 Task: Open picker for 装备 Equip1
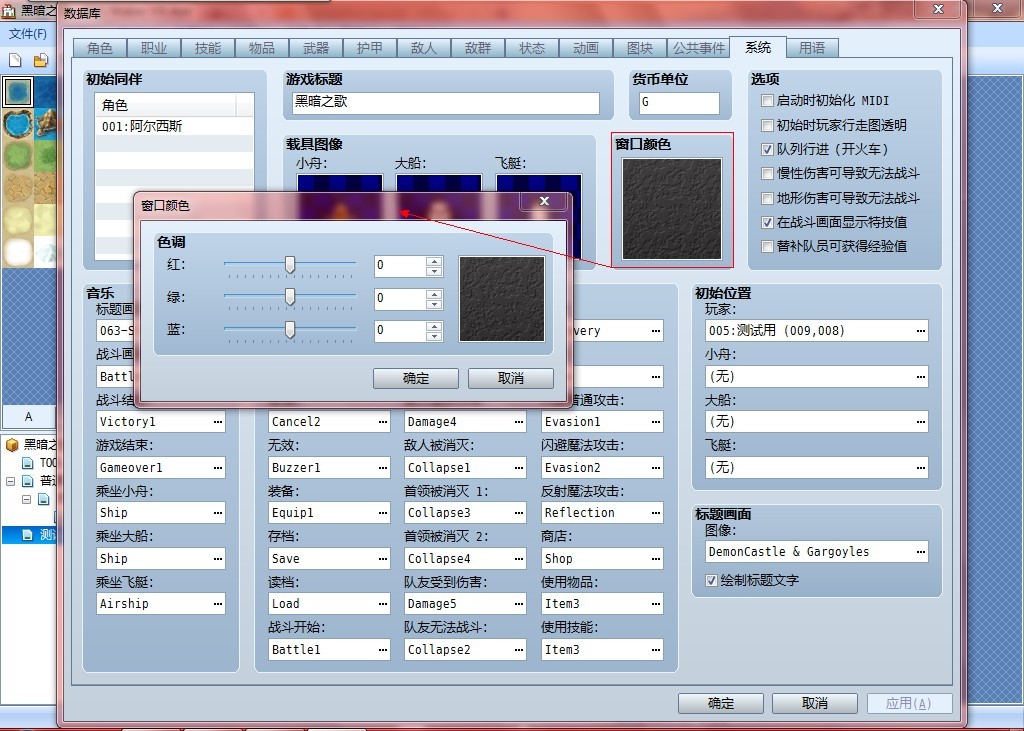coord(383,513)
